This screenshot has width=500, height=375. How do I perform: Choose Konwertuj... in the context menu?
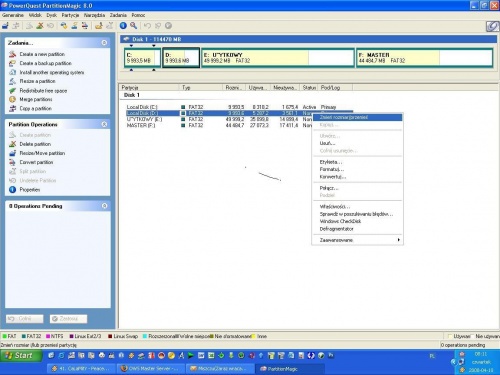(x=357, y=177)
